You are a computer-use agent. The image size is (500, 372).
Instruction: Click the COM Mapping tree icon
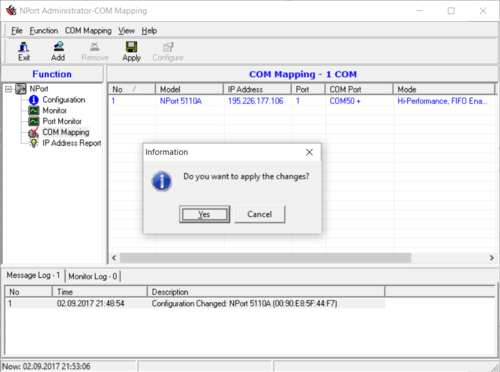pyautogui.click(x=34, y=132)
